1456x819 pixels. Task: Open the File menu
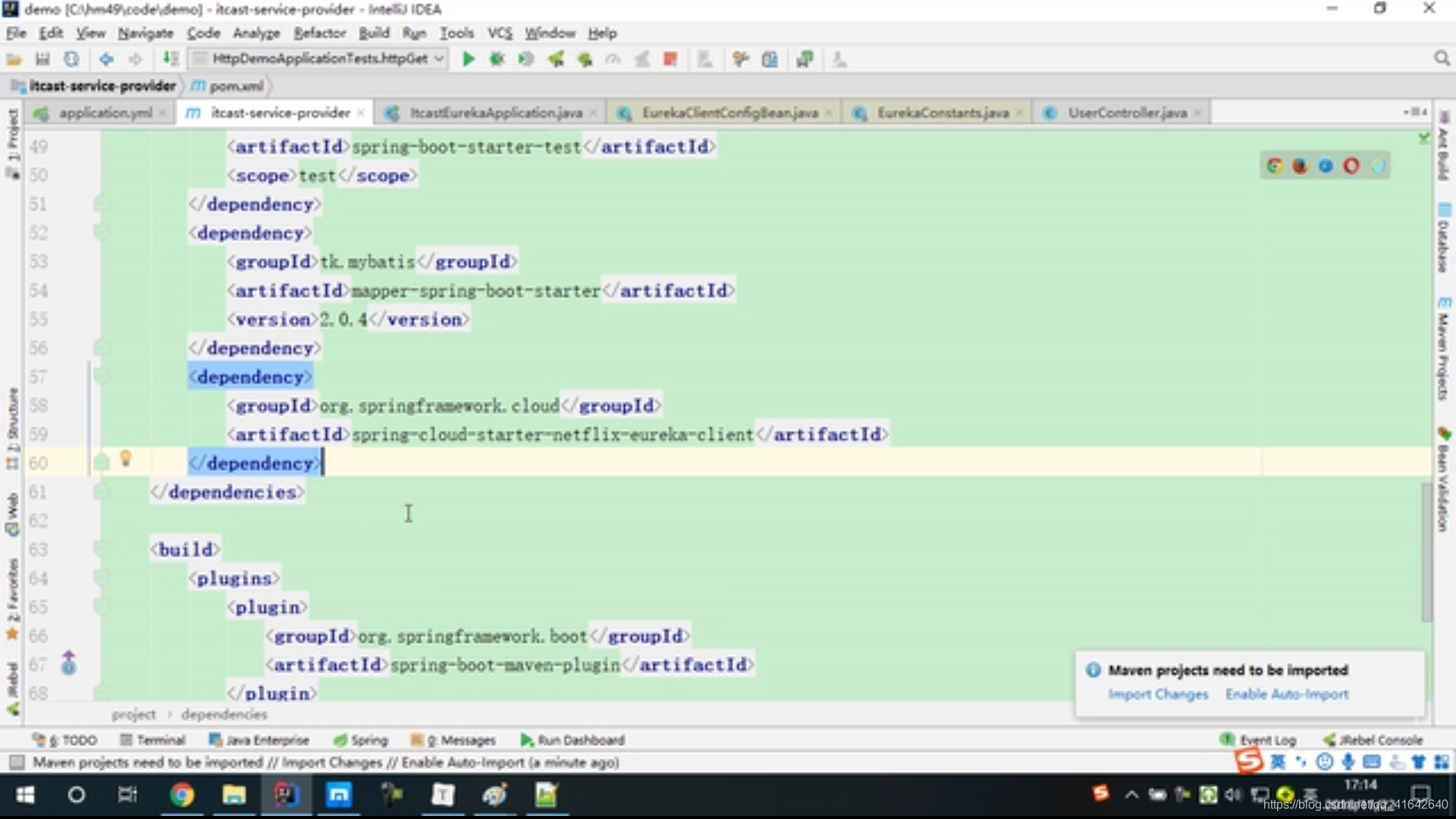[x=16, y=33]
